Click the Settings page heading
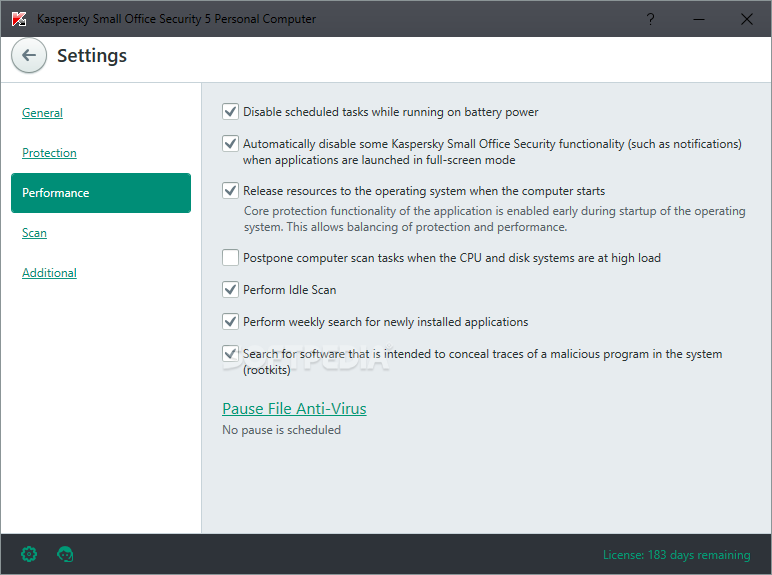Screen dimensions: 772x575 click(92, 56)
